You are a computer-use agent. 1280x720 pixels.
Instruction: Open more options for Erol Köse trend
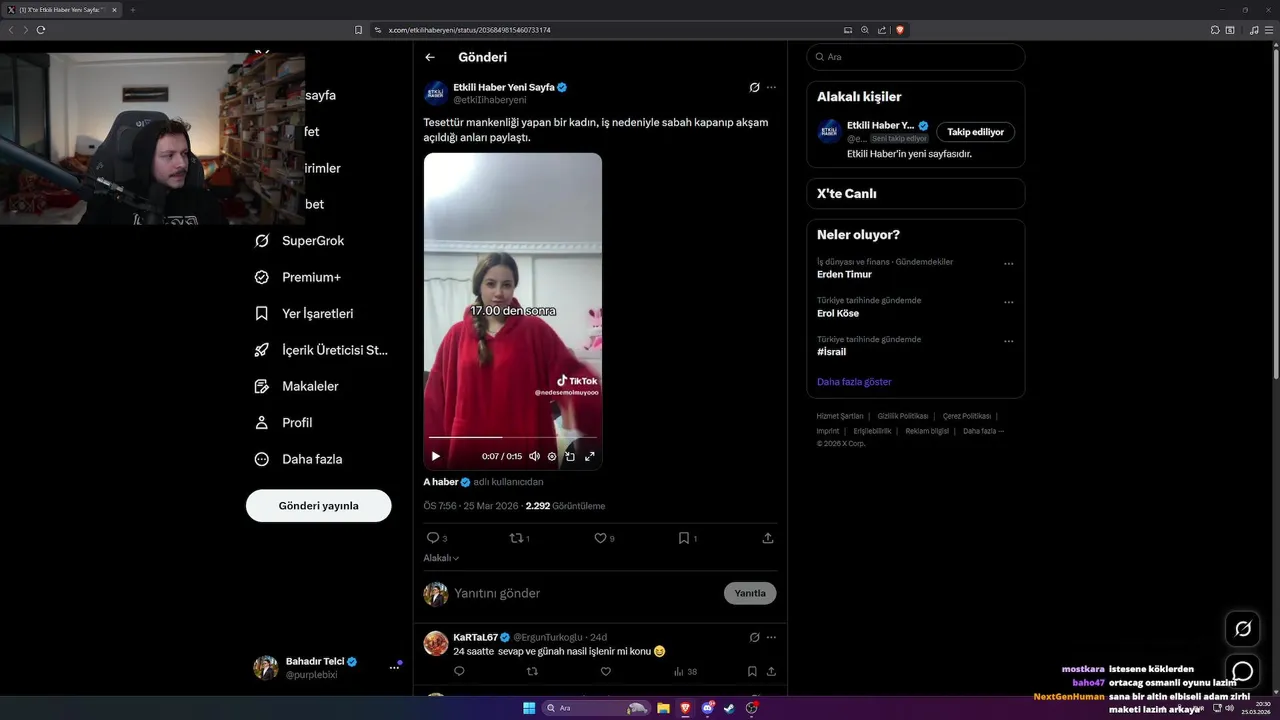click(1008, 302)
